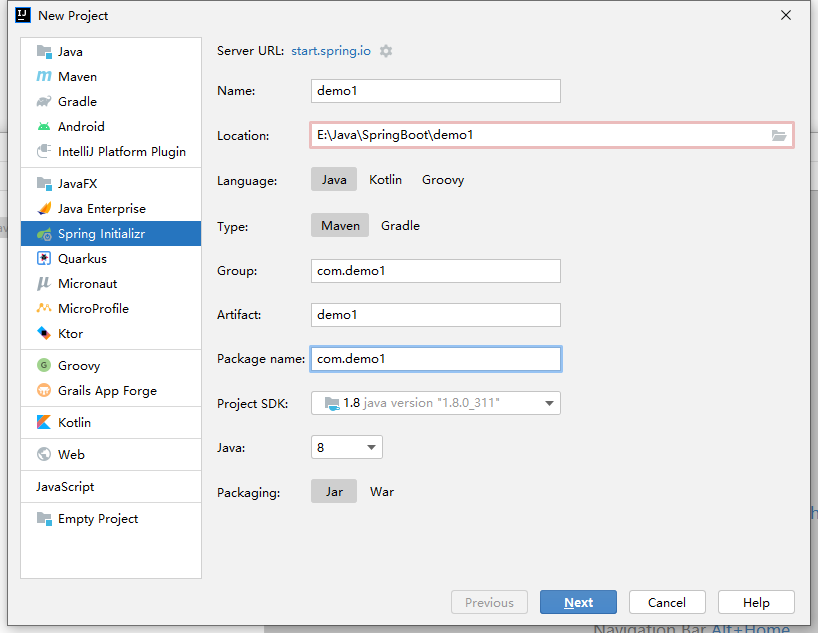818x633 pixels.
Task: Close the New Project dialog
Action: (x=786, y=15)
